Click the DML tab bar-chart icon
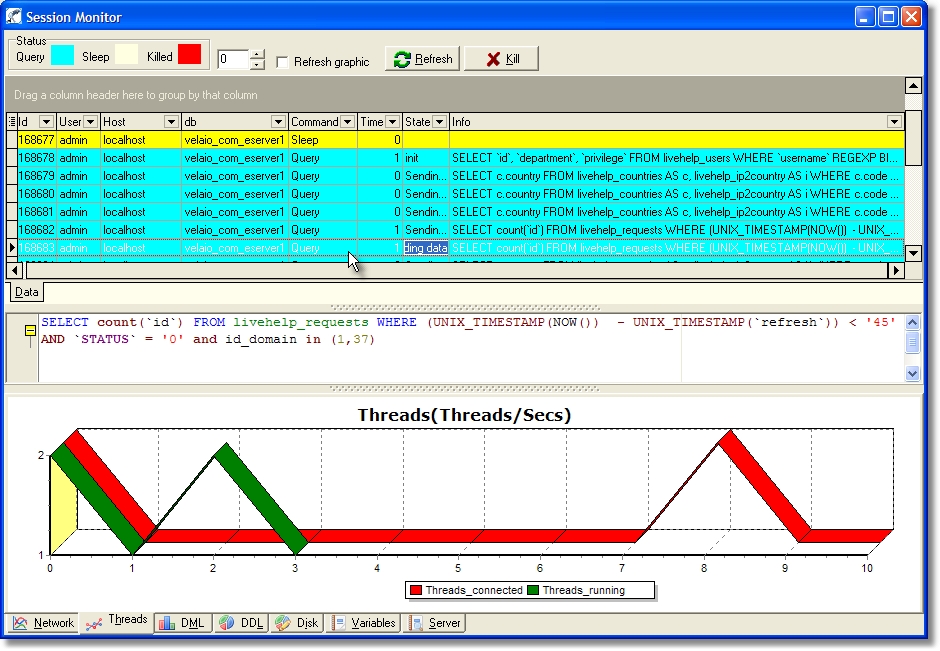This screenshot has height=651, width=940. (166, 623)
